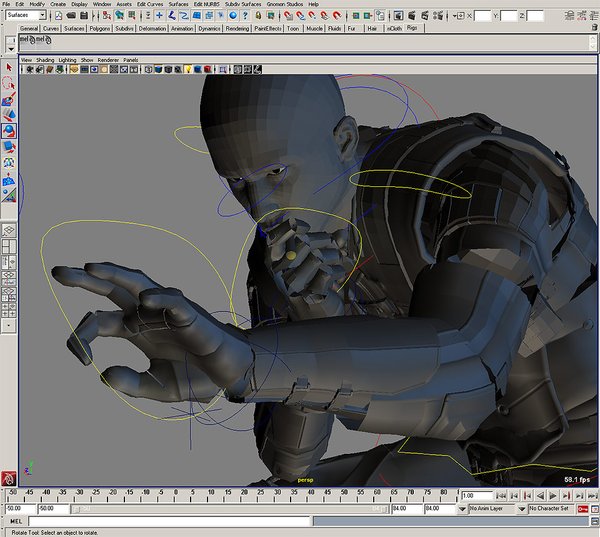The image size is (600, 537).
Task: Switch to four-view panel layout
Action: (x=9, y=246)
